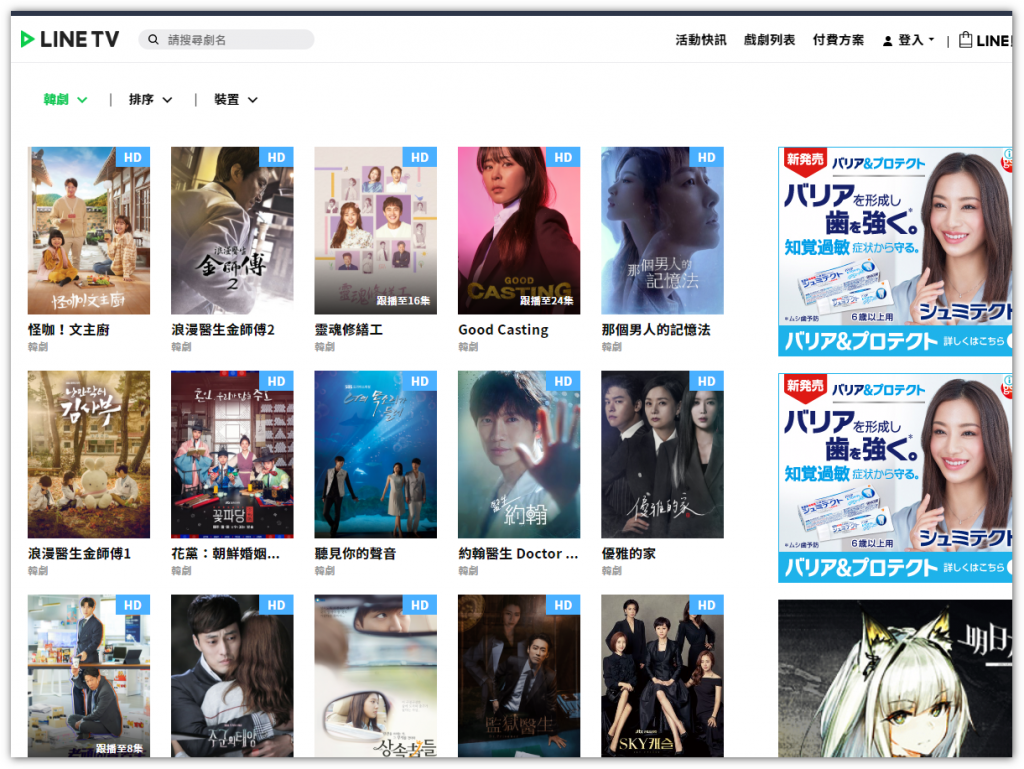Click the 聽見你的聲音 title link
Screen dimensions: 1024x769
coord(355,554)
